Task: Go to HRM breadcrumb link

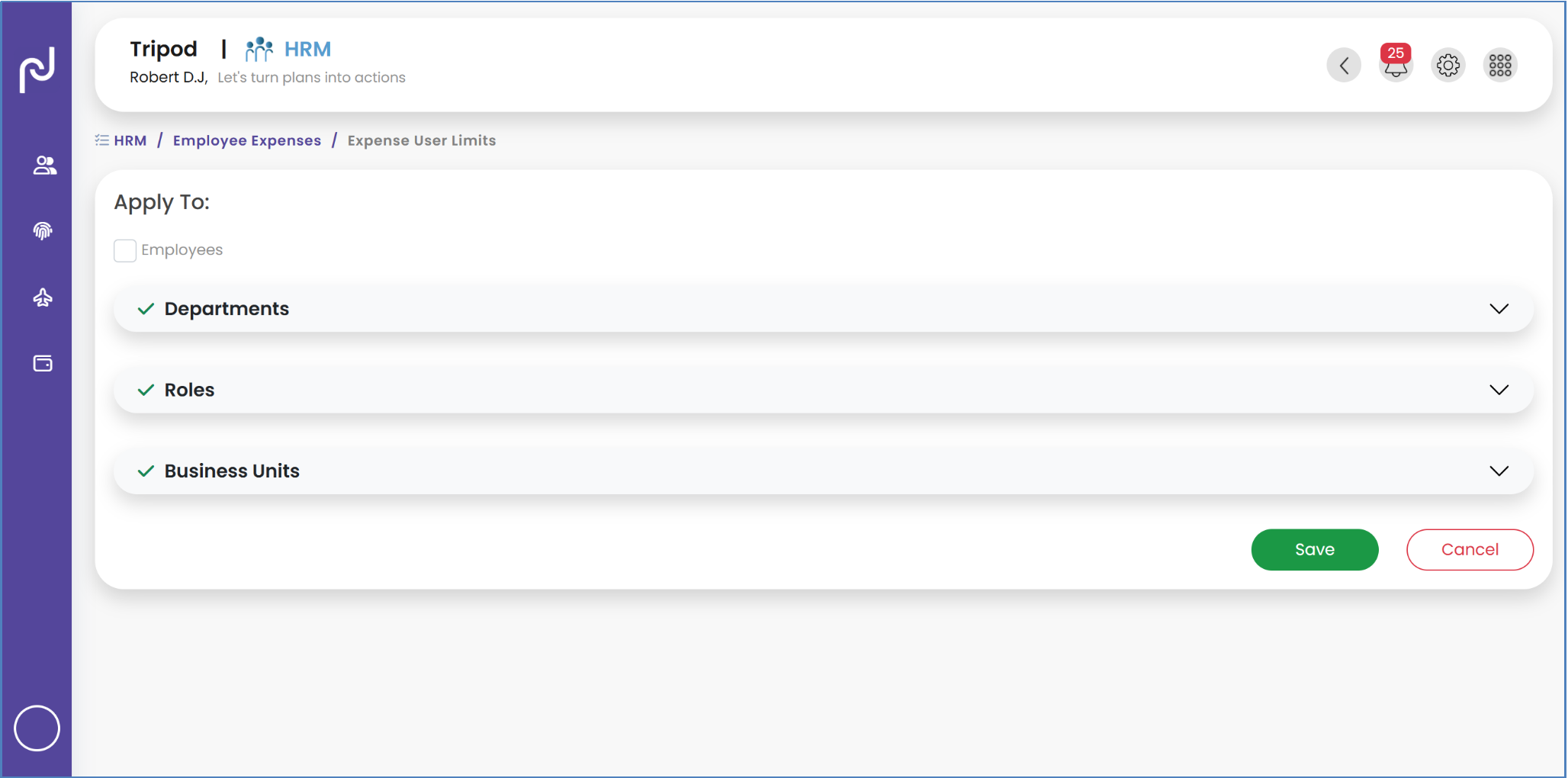Action: point(130,140)
